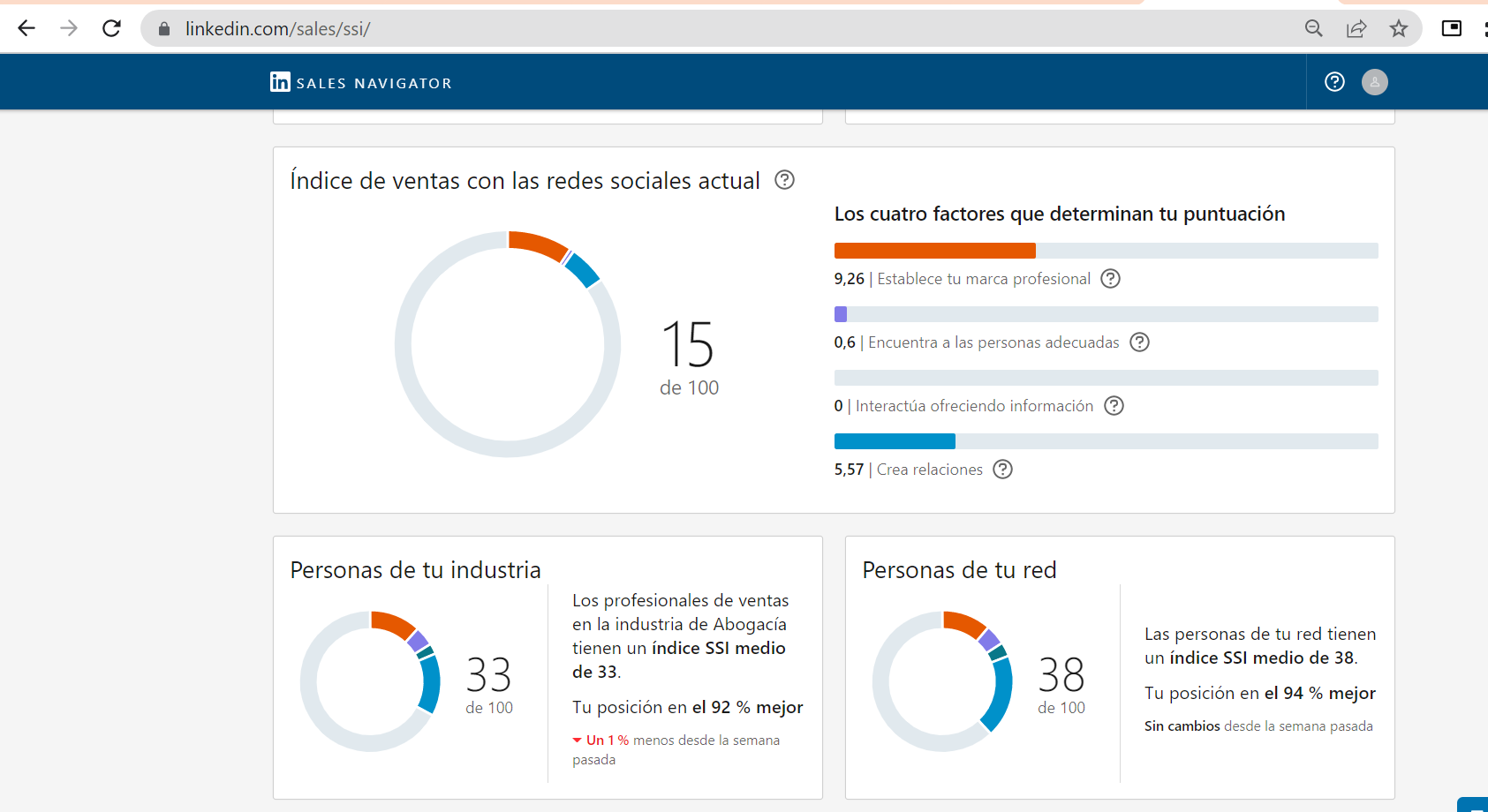This screenshot has height=812, width=1488.
Task: Bookmark this page with the star
Action: click(x=1399, y=28)
